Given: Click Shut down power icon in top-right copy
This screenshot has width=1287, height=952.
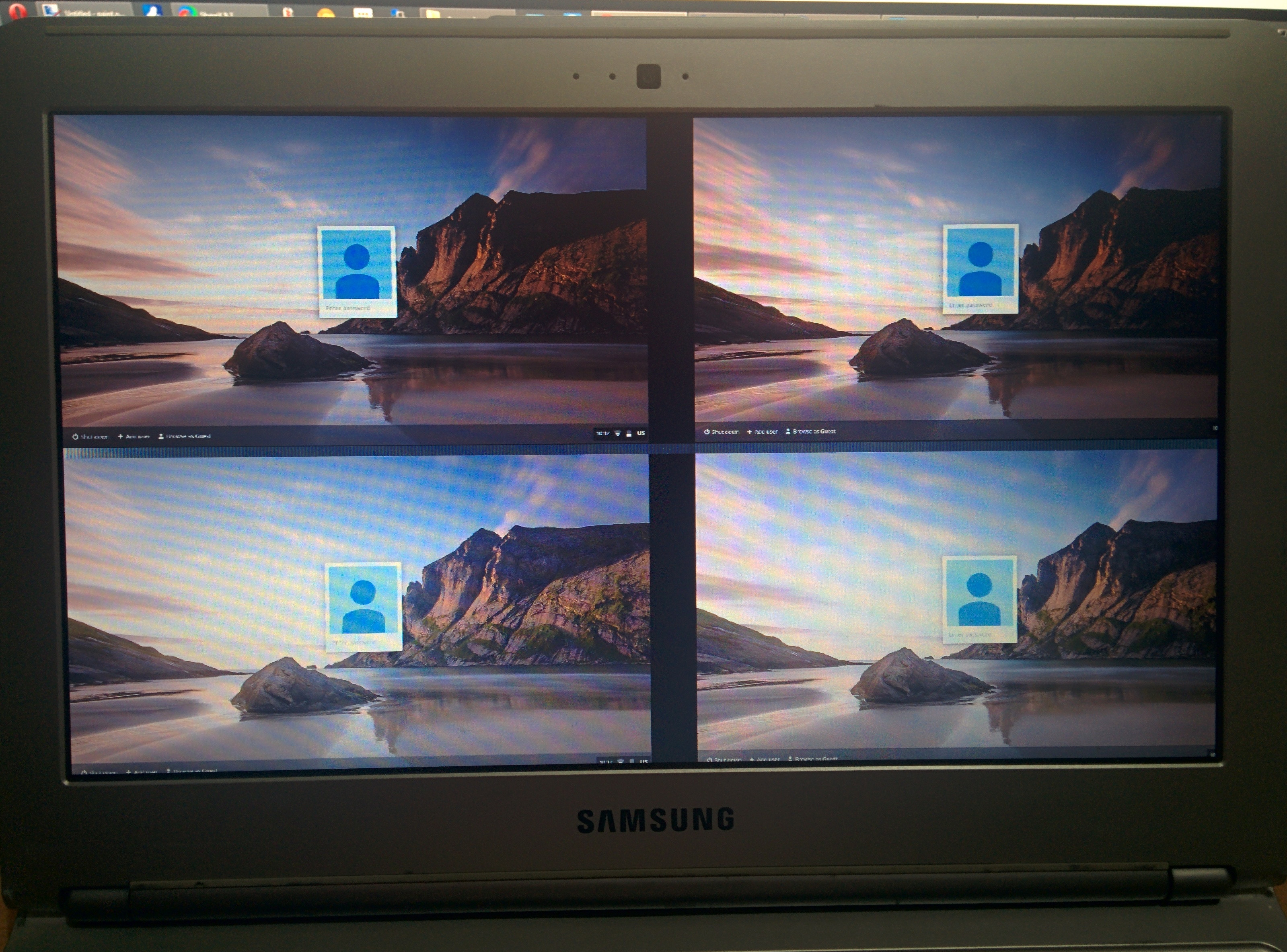Looking at the screenshot, I should (707, 432).
